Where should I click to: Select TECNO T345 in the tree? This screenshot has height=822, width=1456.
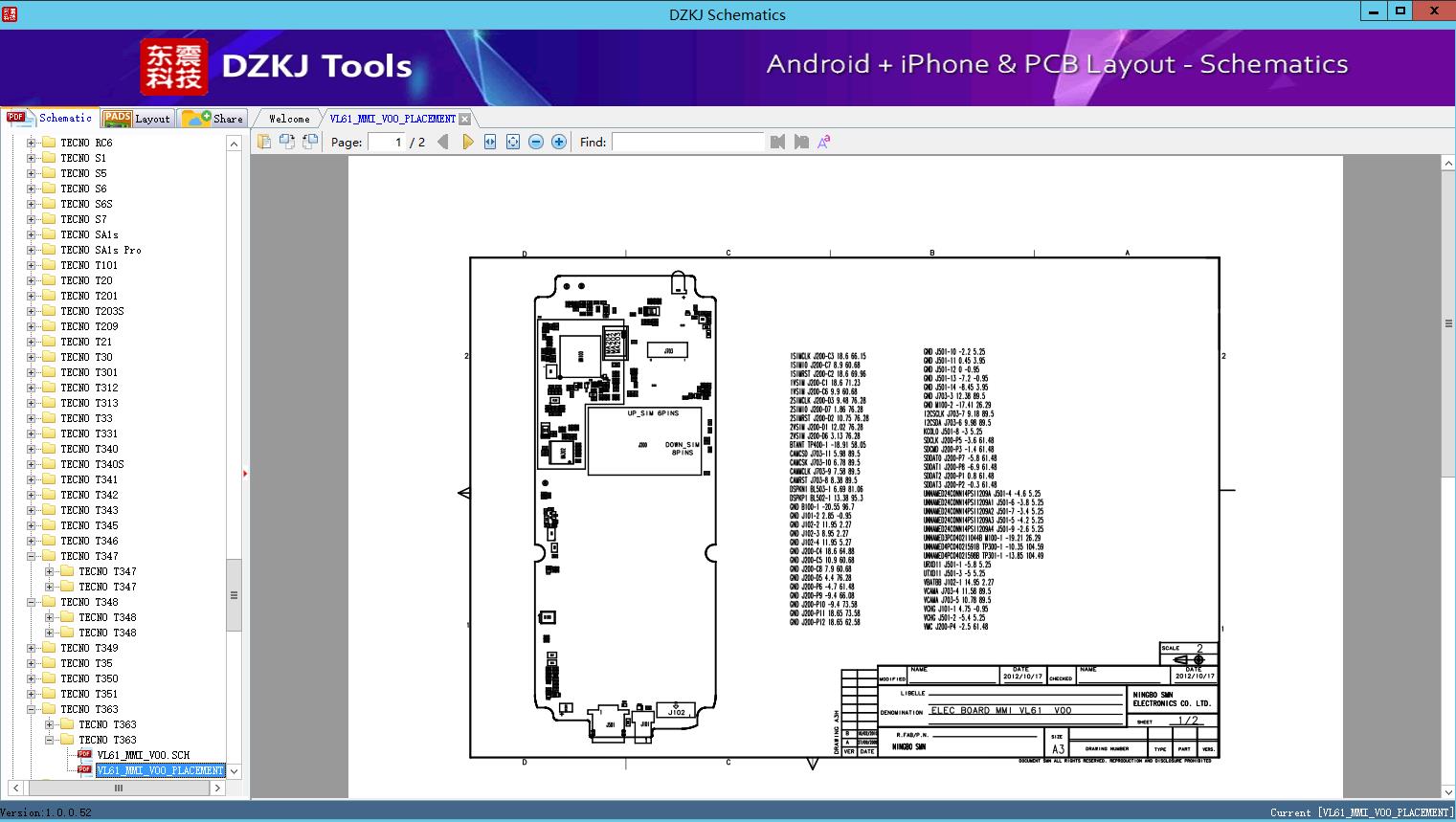point(89,525)
